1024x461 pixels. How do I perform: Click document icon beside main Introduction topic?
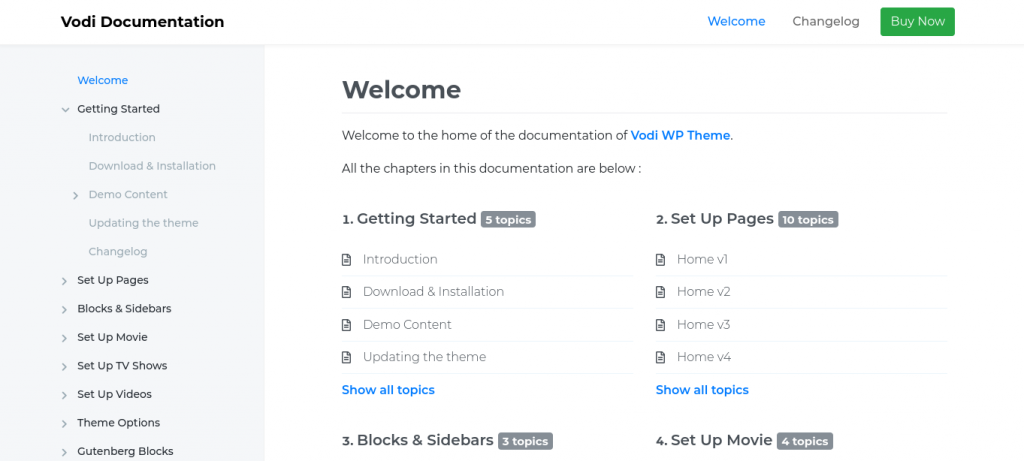click(x=347, y=260)
